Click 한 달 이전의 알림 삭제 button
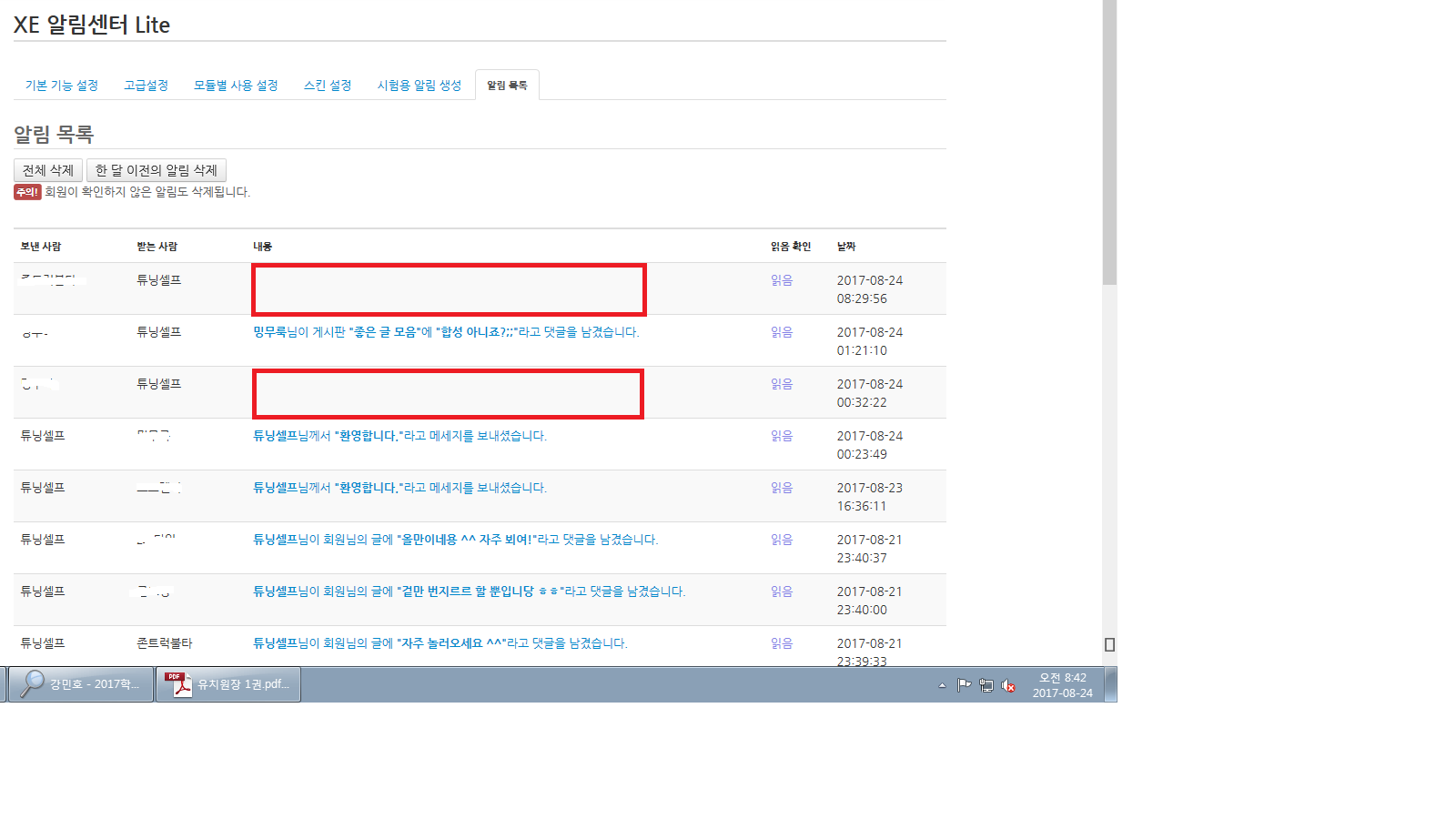Screen dimensions: 1456x819 [x=157, y=170]
